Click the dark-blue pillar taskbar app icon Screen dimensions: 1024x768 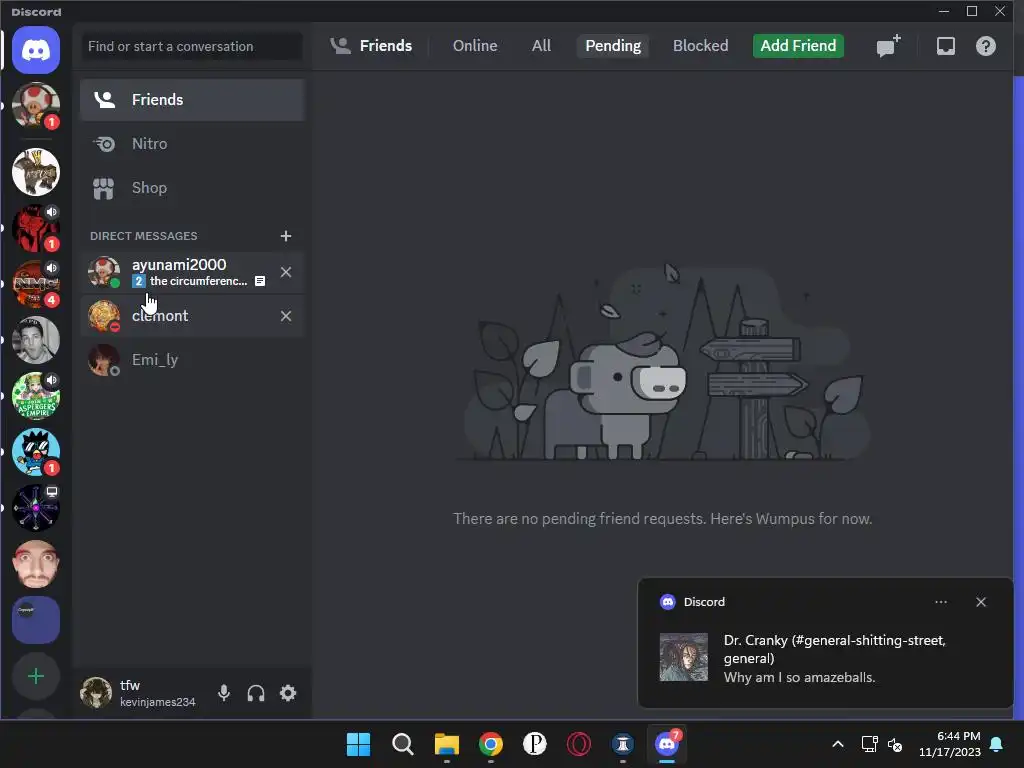(x=622, y=744)
